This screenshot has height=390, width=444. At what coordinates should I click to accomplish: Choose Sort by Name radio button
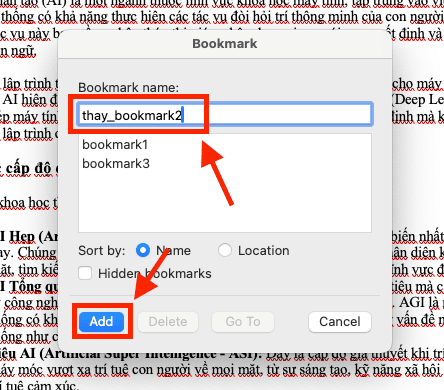click(x=143, y=250)
